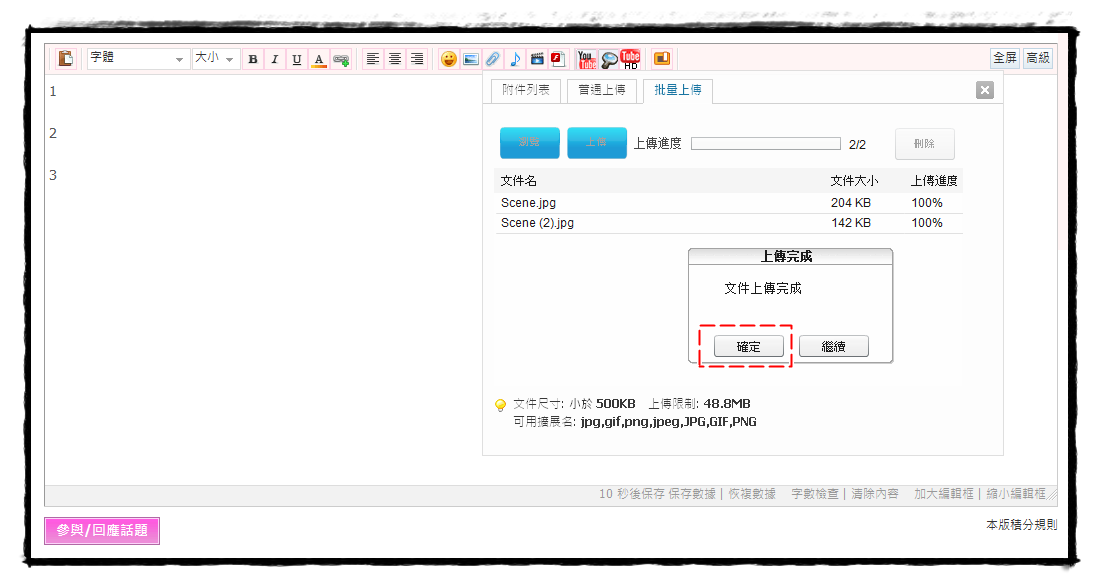Viewport: 1101px width, 588px height.
Task: Toggle underline formatting
Action: click(297, 59)
